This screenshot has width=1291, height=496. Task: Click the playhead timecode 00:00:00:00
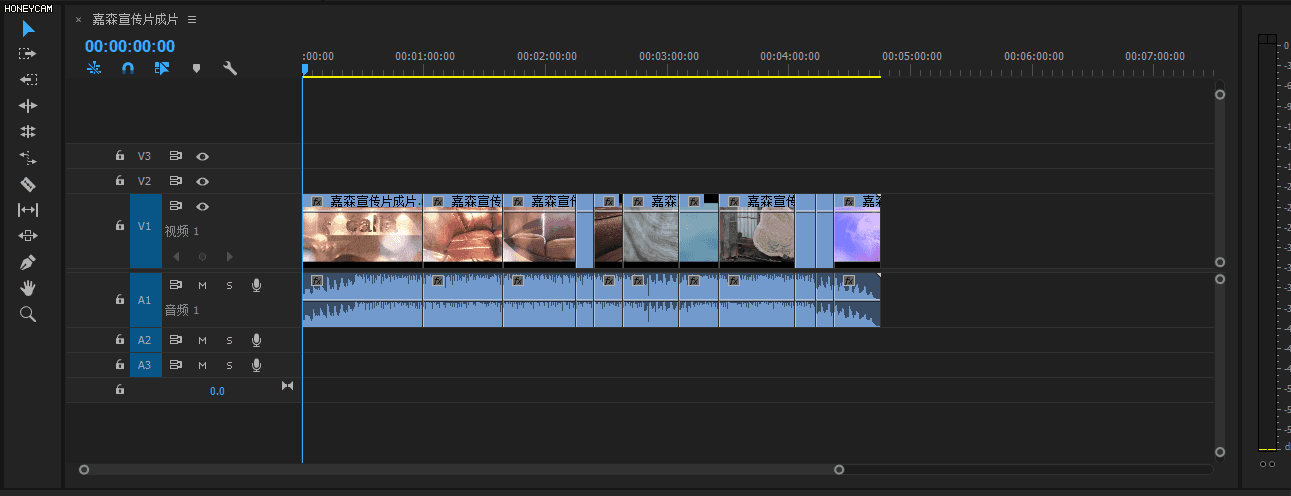point(130,46)
